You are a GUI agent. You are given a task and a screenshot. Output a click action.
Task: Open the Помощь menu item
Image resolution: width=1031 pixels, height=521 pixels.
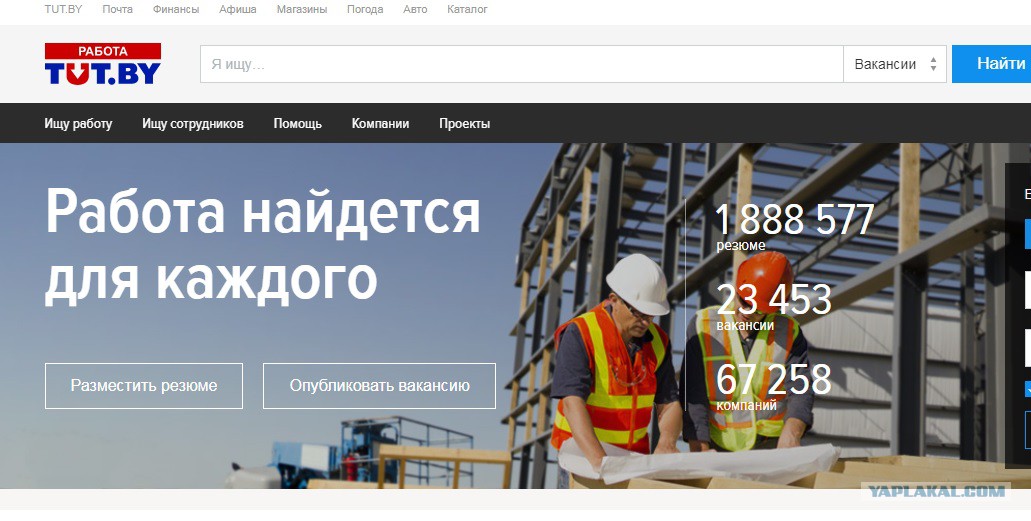pos(298,124)
